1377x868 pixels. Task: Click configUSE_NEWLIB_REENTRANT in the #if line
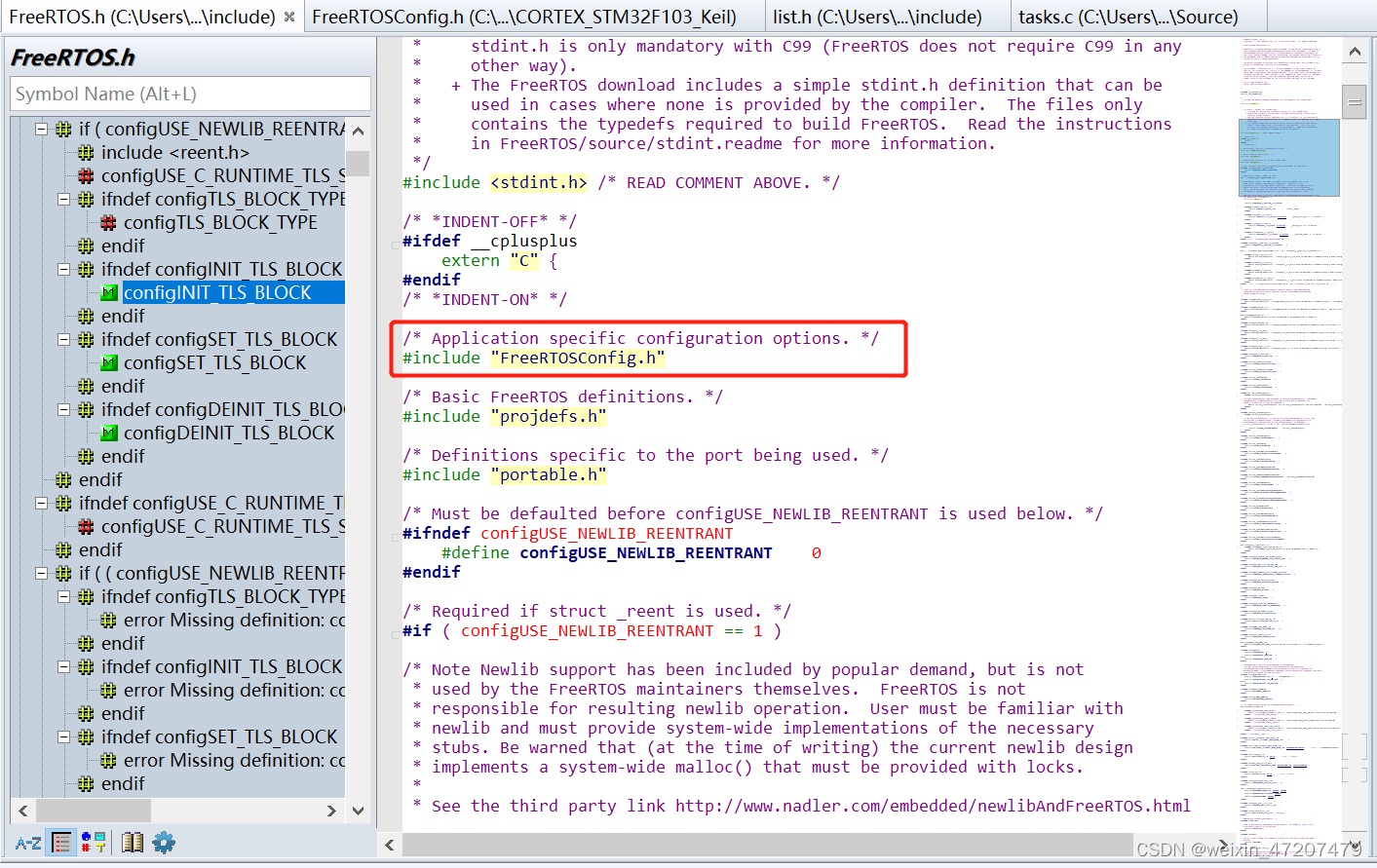[x=588, y=631]
